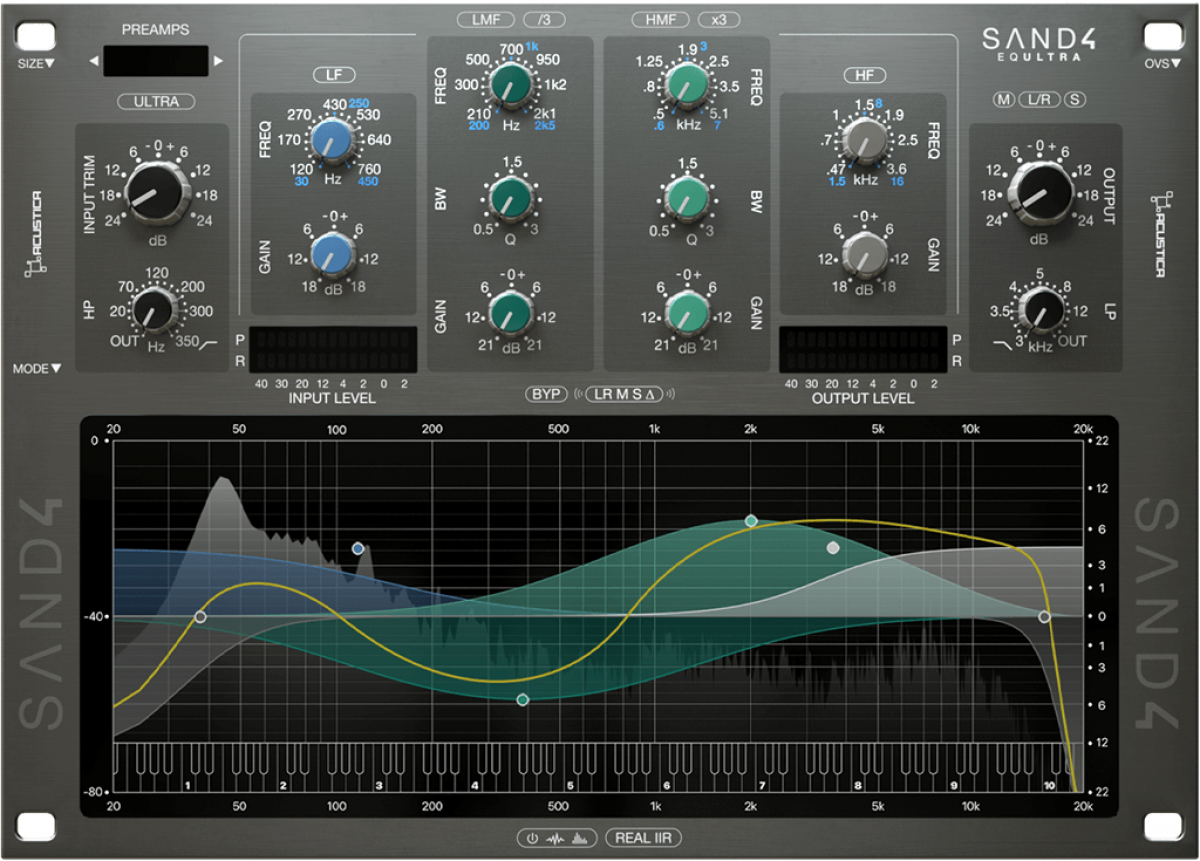Select the M channel mode
Viewport: 1200px width, 861px height.
tap(1003, 99)
